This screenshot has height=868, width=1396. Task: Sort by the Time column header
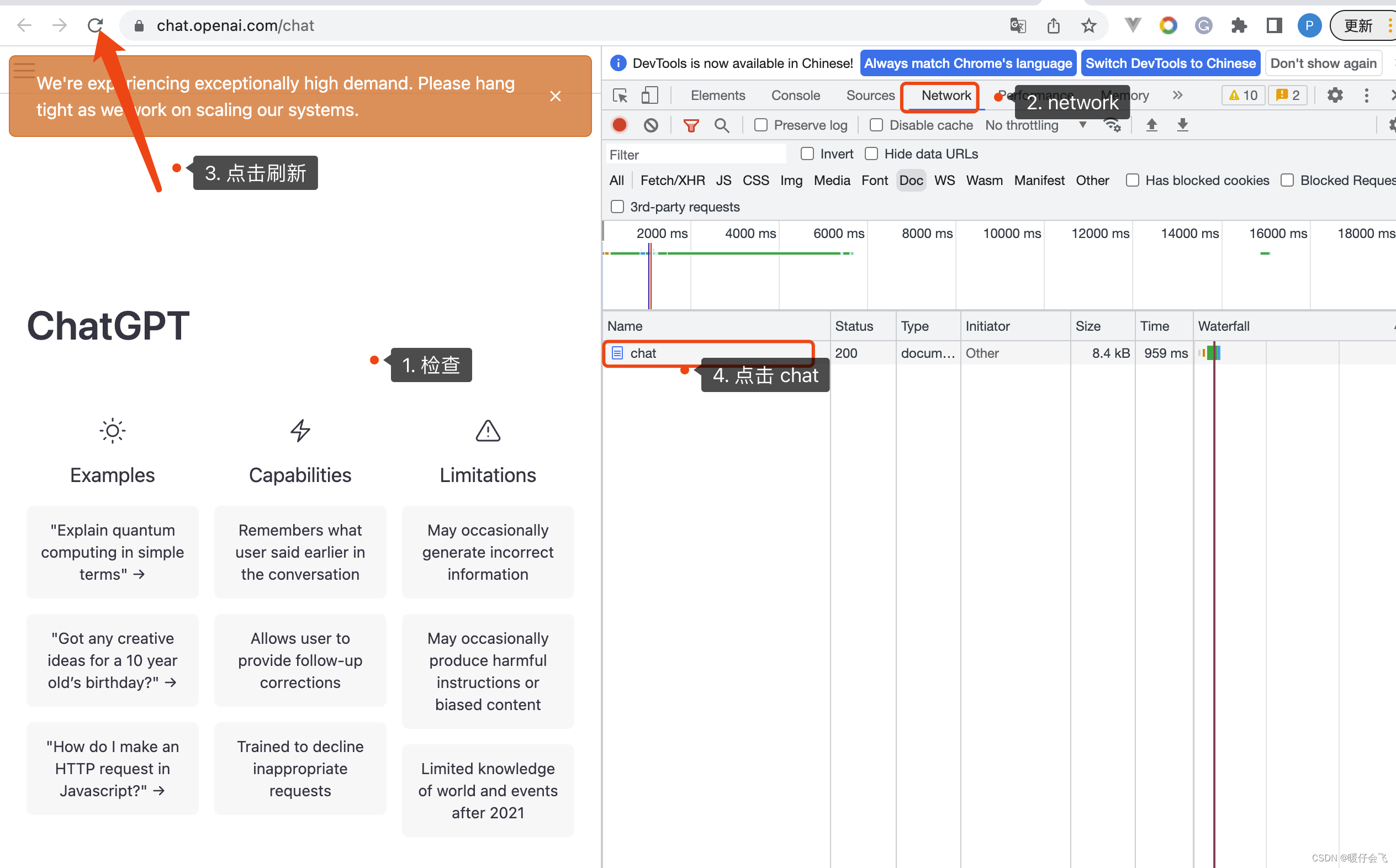coord(1164,326)
